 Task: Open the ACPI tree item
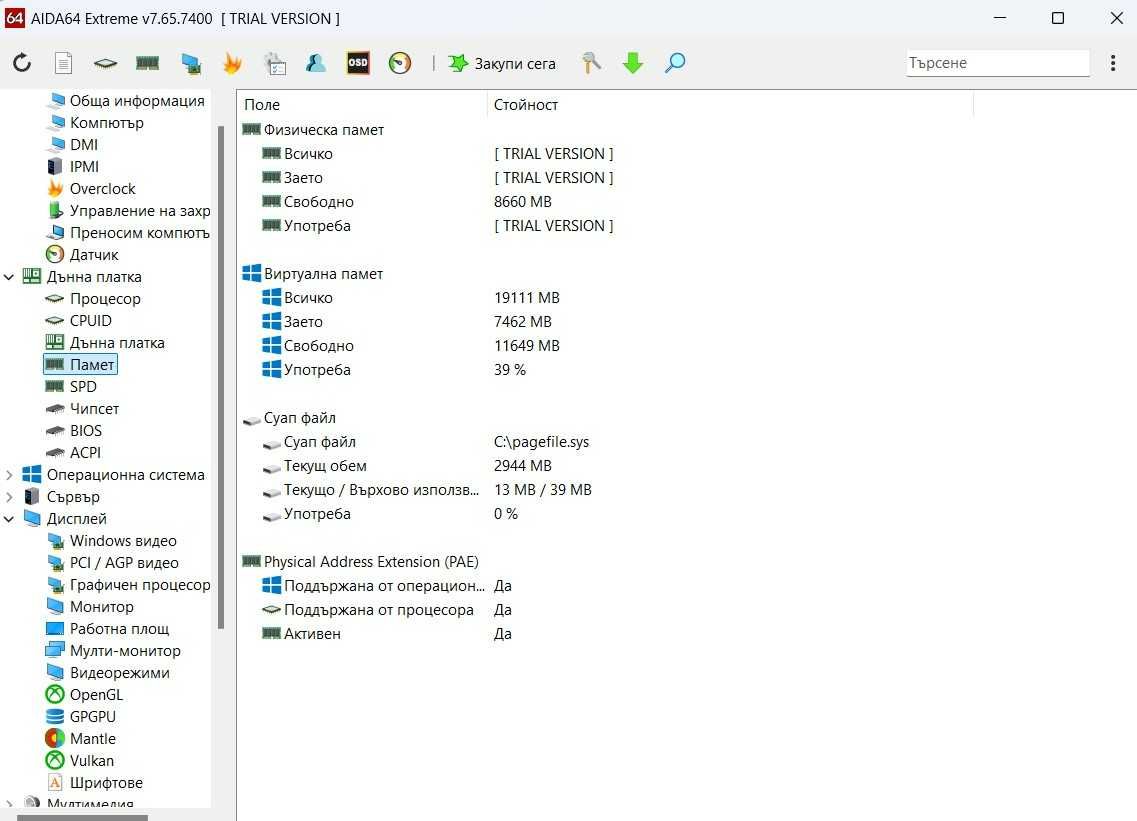[x=74, y=453]
